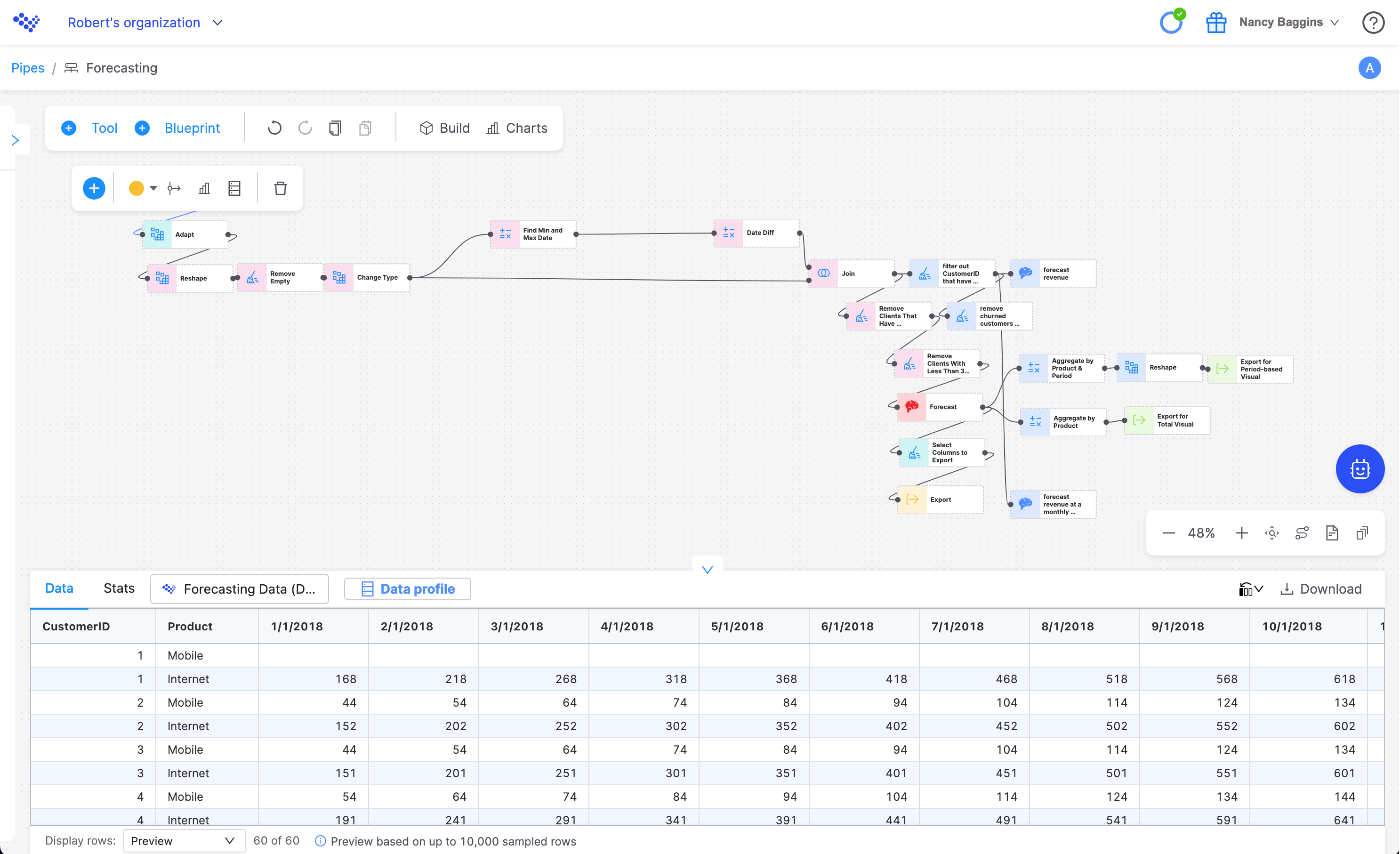Click the undo arrow icon
Image resolution: width=1400 pixels, height=854 pixels.
(274, 128)
